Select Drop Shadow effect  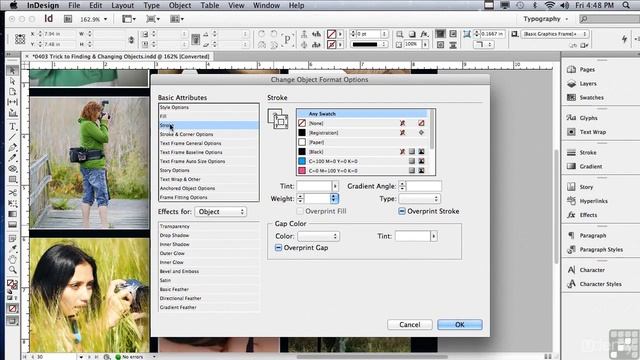(209, 236)
